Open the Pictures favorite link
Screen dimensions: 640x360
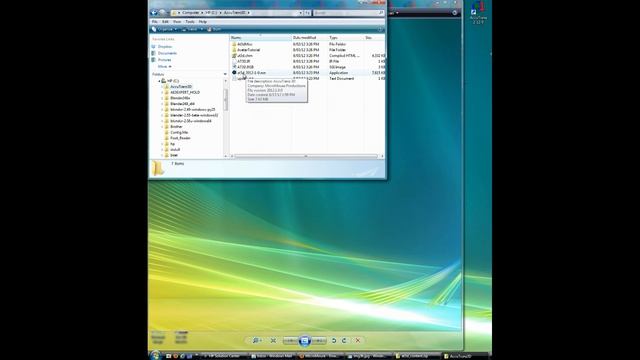[164, 60]
